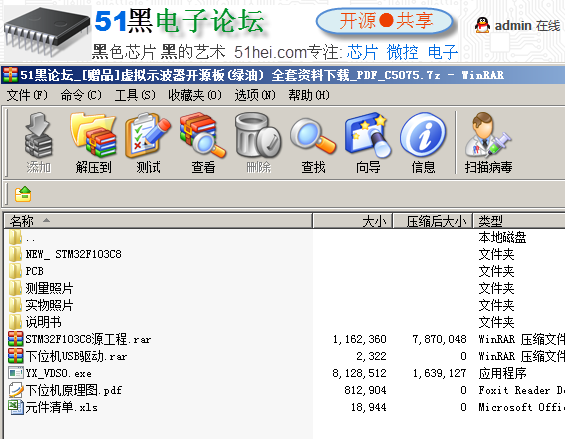Click size value 1,162,360

coord(359,339)
